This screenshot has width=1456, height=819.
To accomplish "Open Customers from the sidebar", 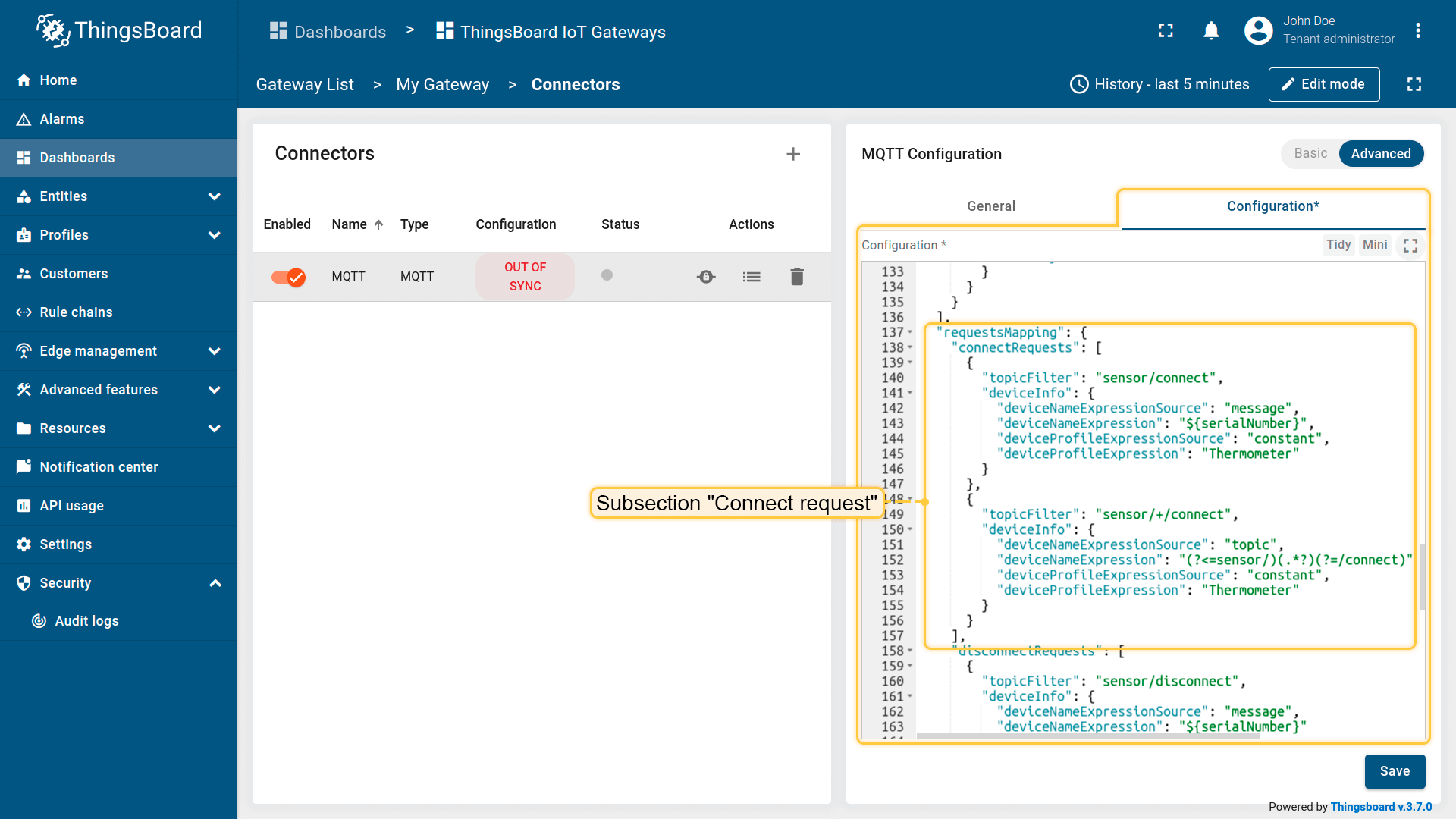I will click(118, 274).
